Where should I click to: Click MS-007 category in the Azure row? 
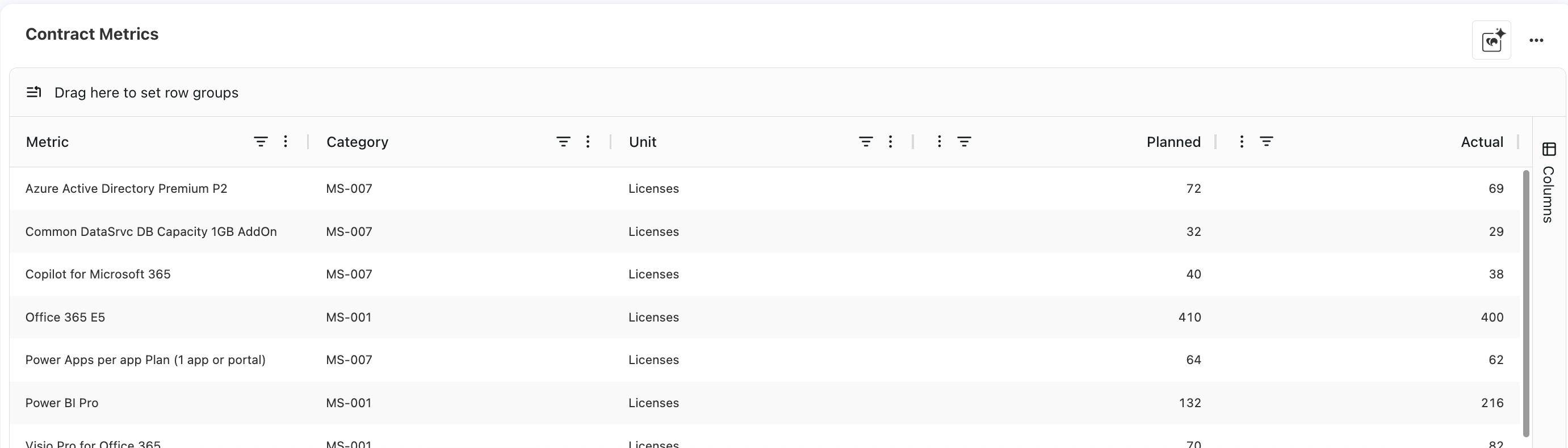click(349, 189)
